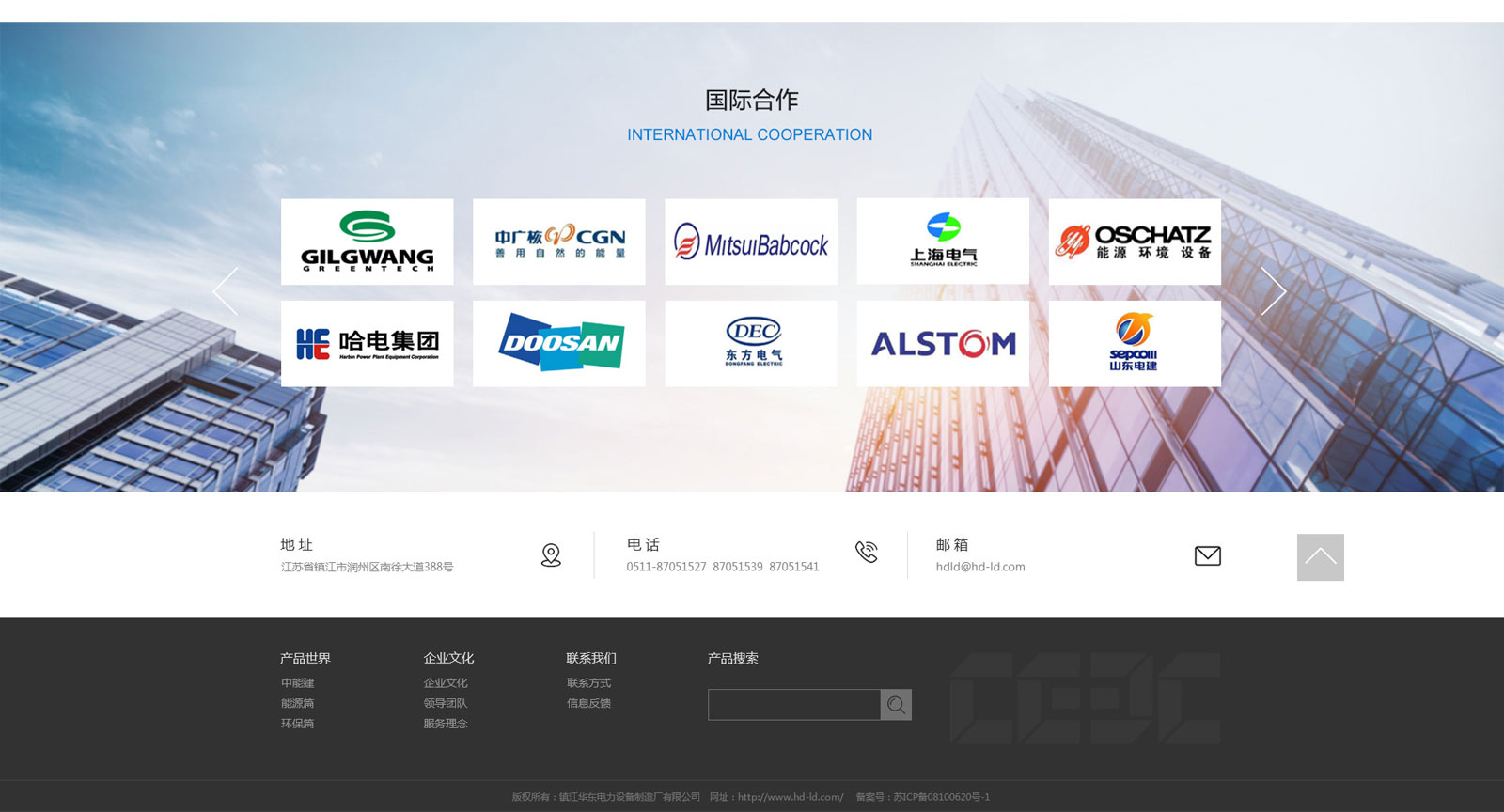Open the 信息反馈 footer link
Viewport: 1504px width, 812px height.
click(x=588, y=703)
